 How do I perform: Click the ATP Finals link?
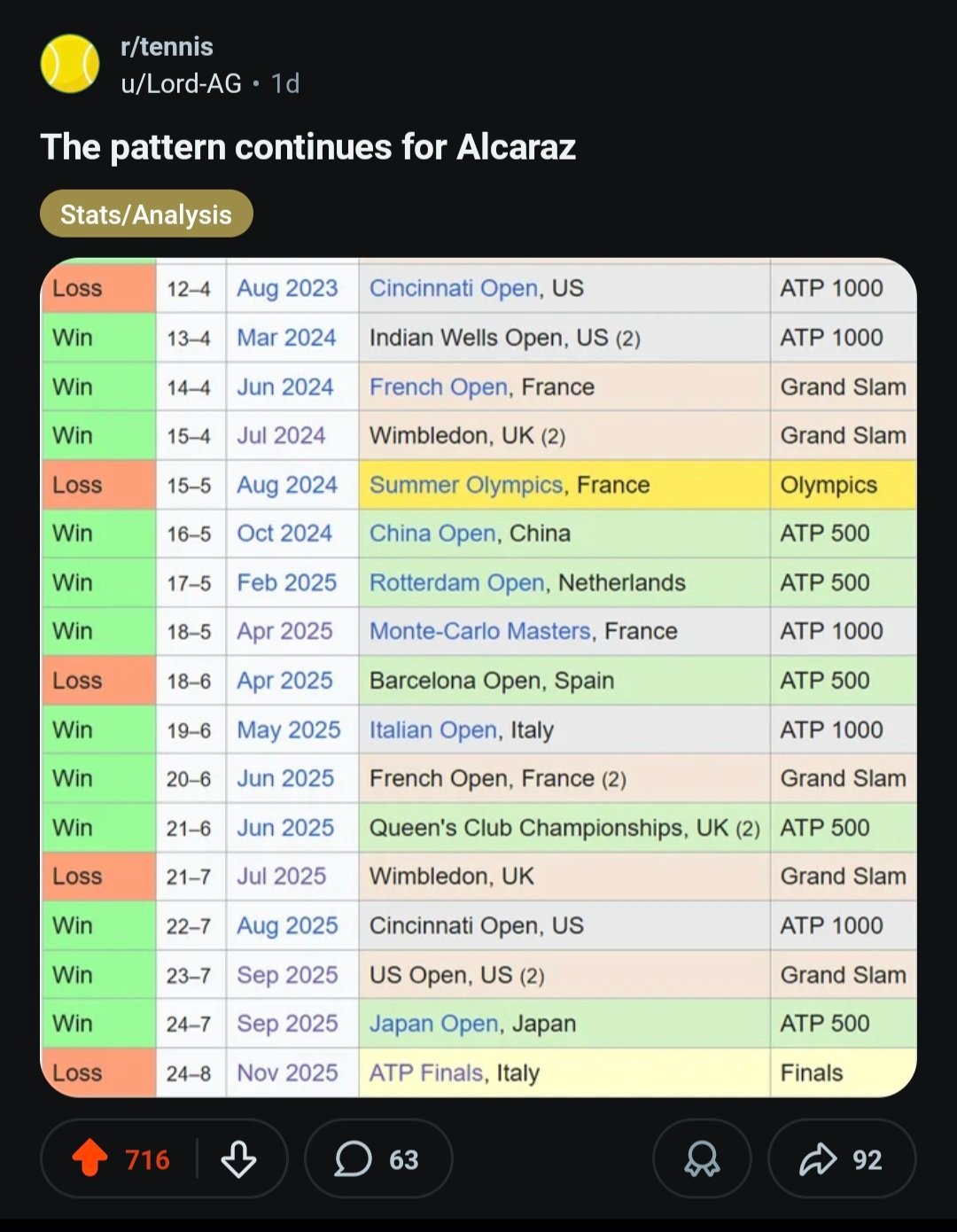click(425, 1072)
